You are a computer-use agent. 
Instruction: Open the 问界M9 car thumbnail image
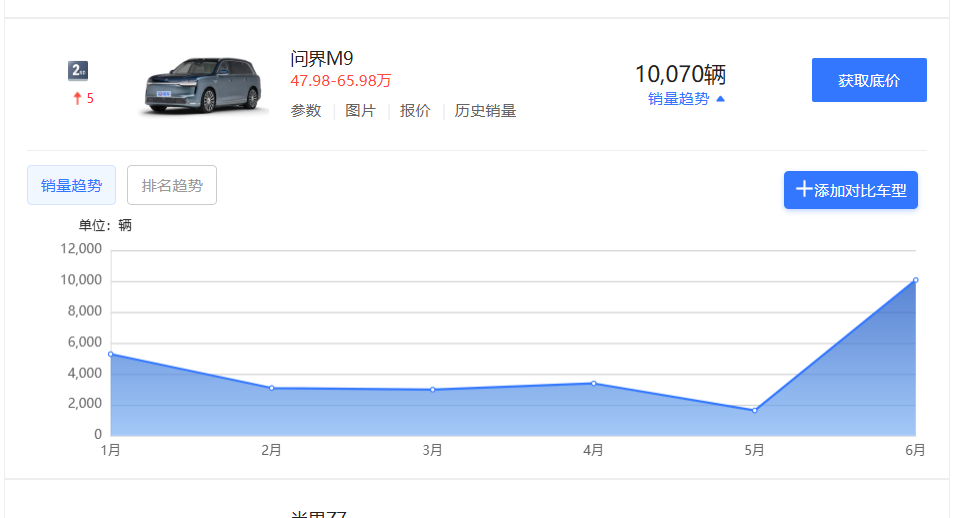(x=203, y=86)
